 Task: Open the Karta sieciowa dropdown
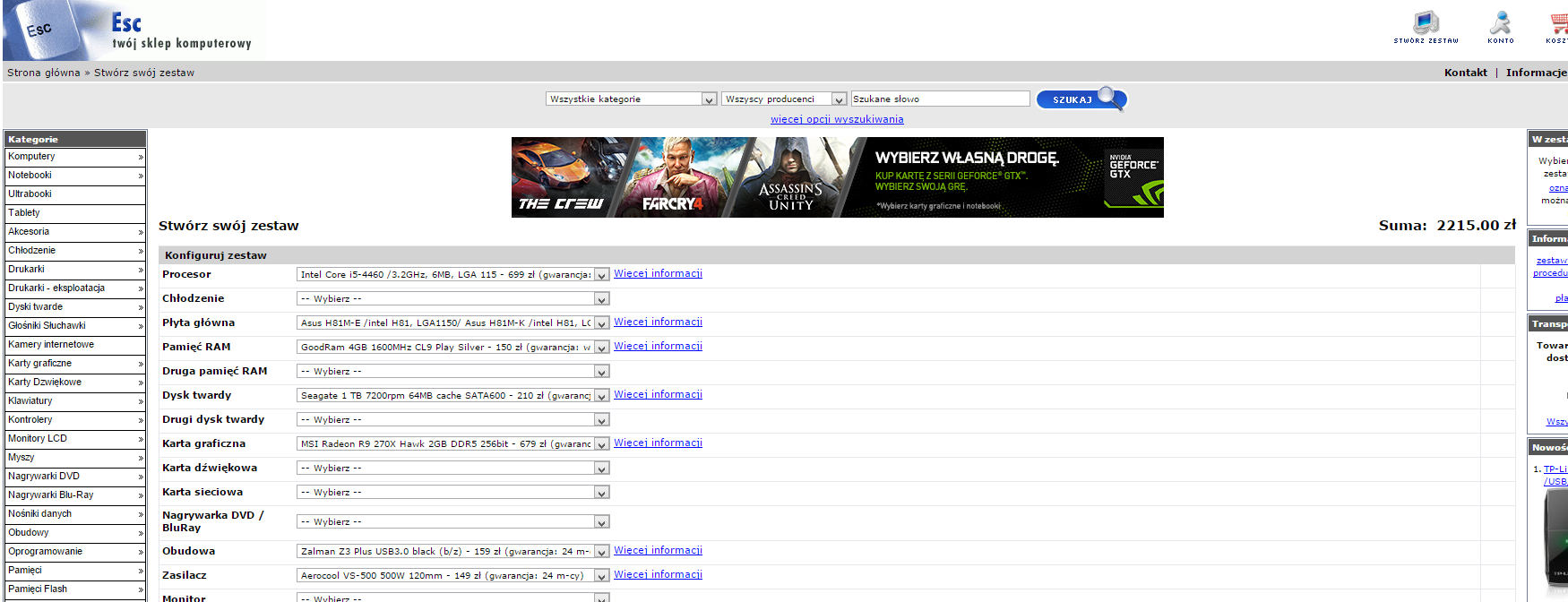tap(452, 492)
